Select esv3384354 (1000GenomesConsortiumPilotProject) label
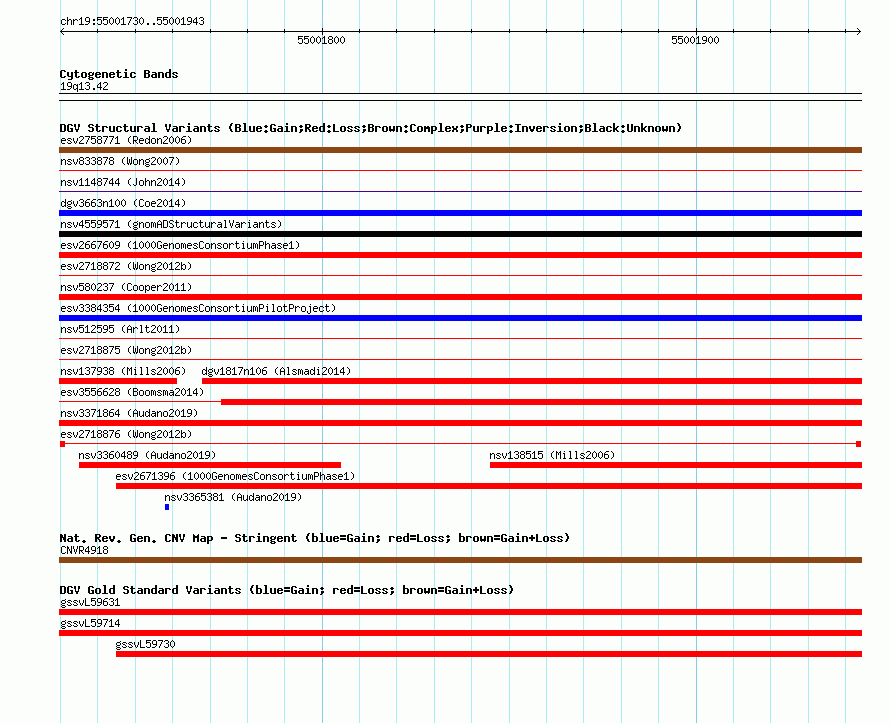The height and width of the screenshot is (723, 890). coord(198,308)
